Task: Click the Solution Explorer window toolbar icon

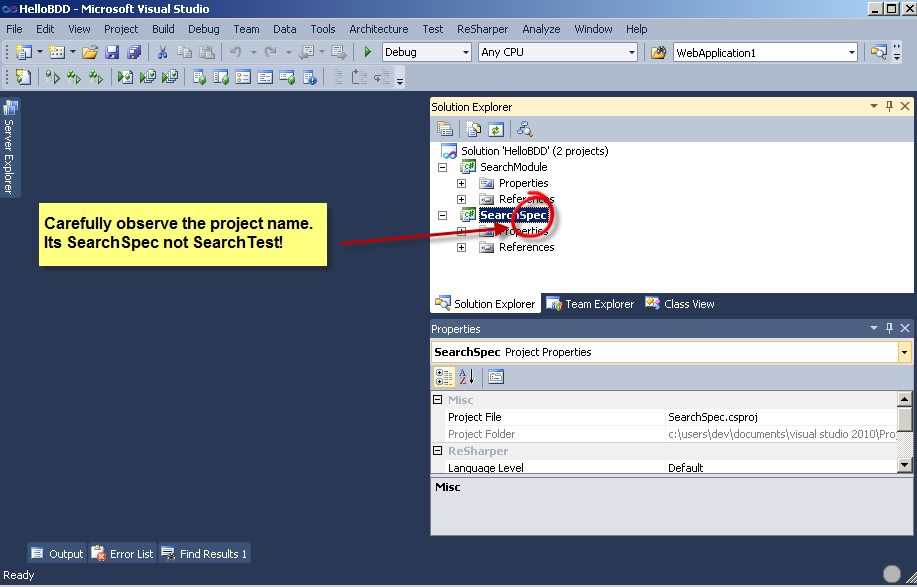Action: pyautogui.click(x=878, y=53)
